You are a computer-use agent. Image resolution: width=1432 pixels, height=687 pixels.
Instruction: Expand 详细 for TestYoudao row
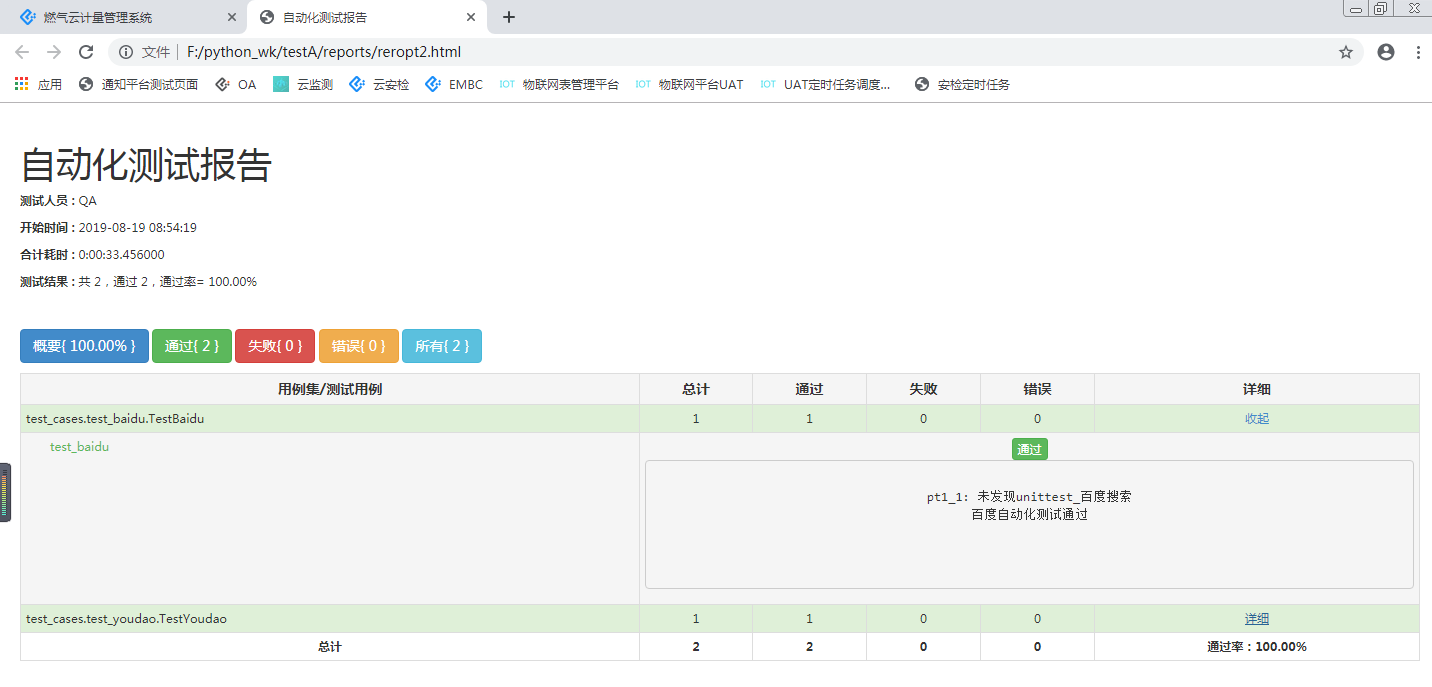click(x=1256, y=618)
